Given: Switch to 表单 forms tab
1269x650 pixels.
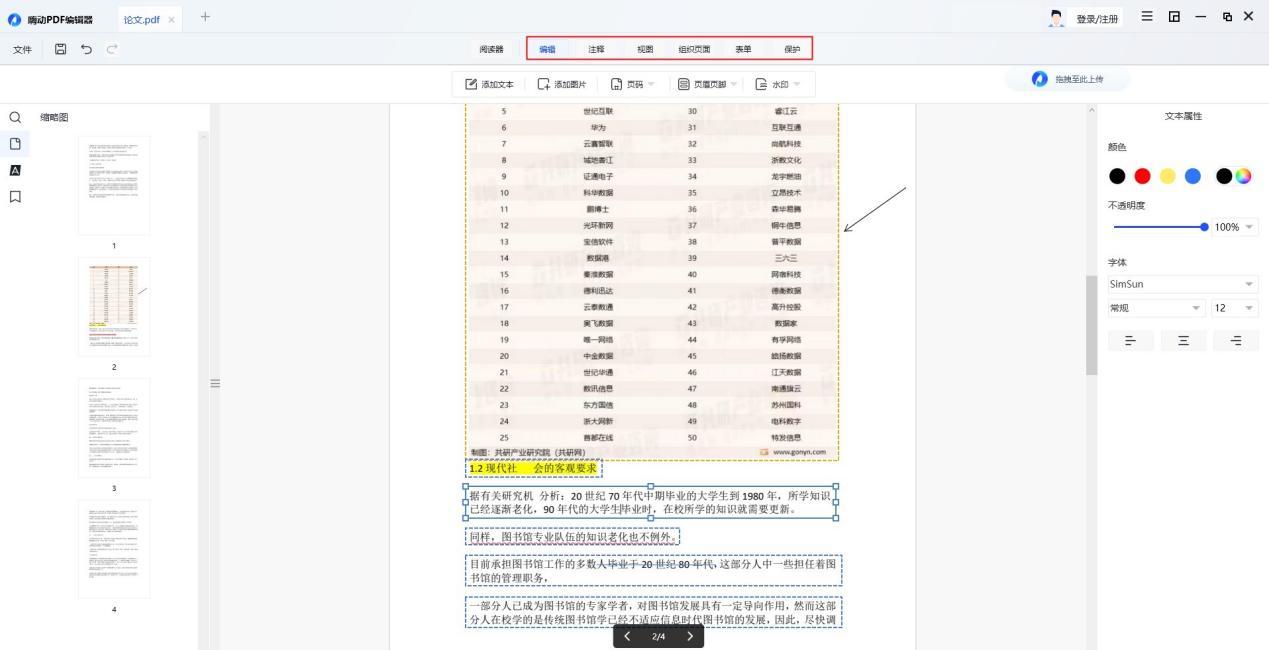Looking at the screenshot, I should point(743,49).
